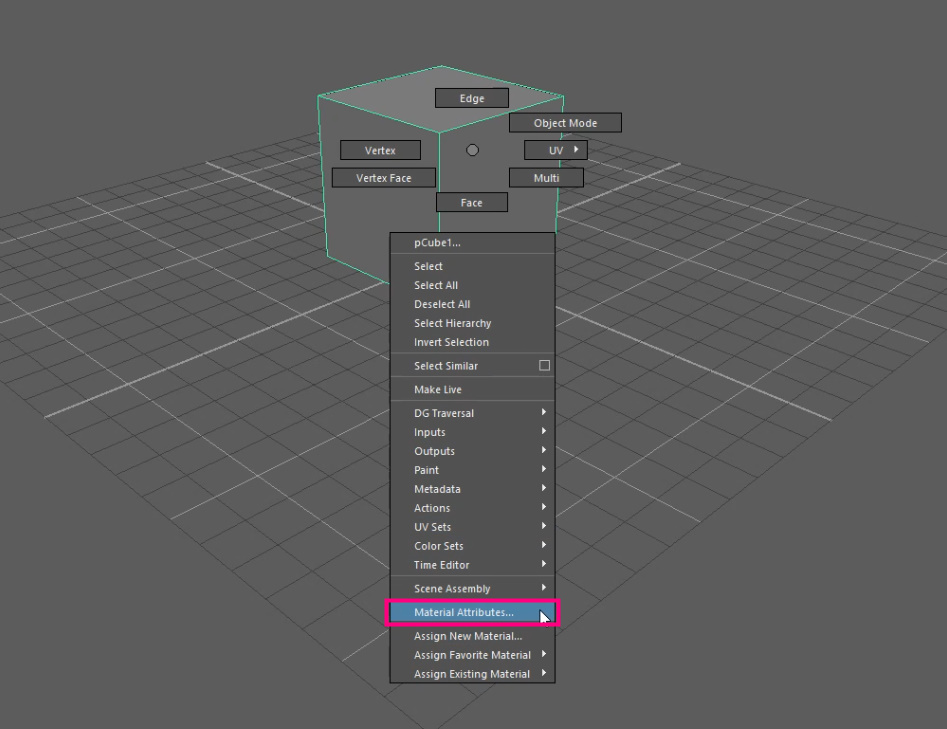Open the UV marking submenu
Image resolution: width=947 pixels, height=729 pixels.
click(x=556, y=150)
